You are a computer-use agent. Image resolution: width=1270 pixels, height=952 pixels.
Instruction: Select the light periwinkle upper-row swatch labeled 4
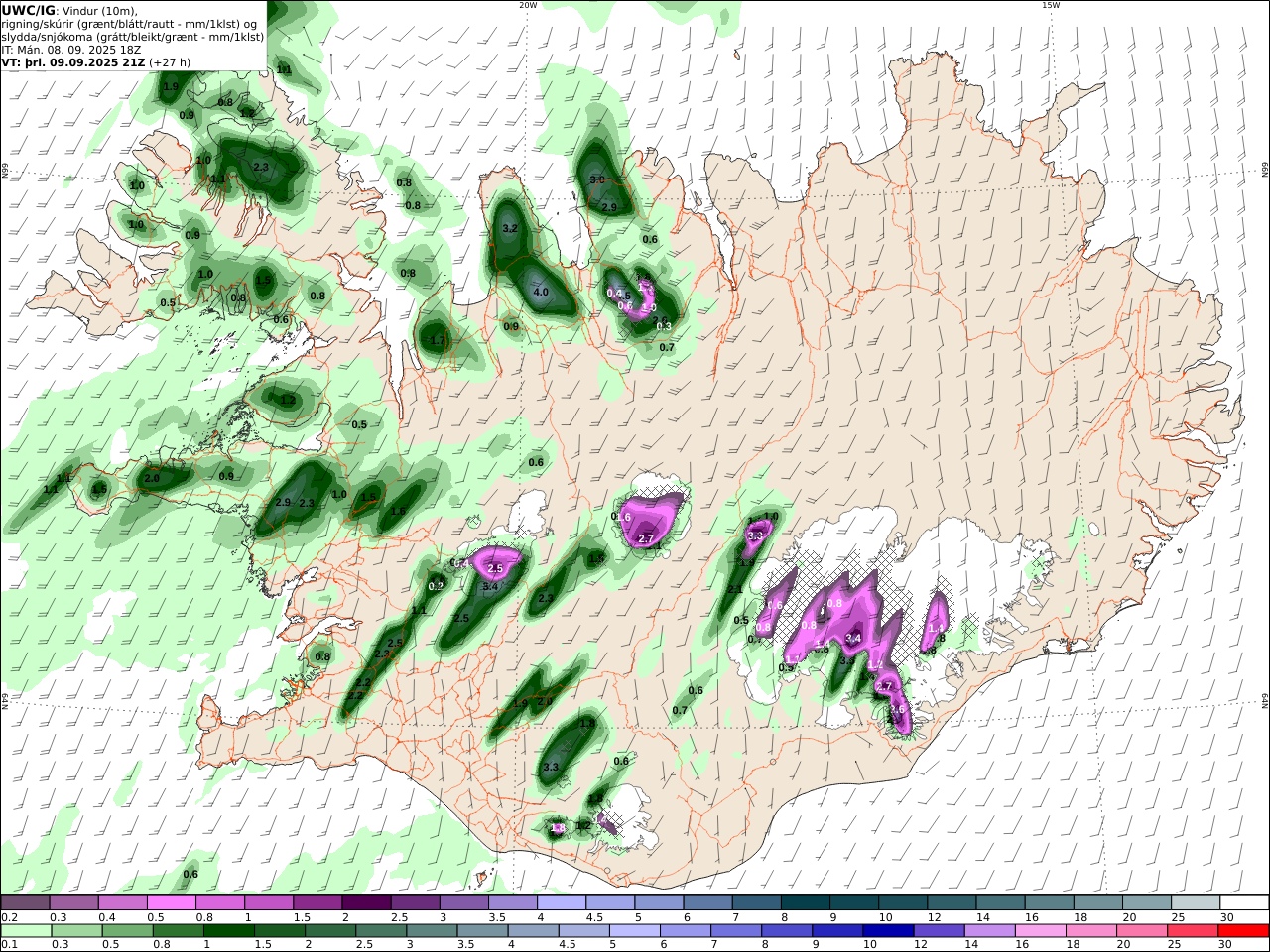(560, 902)
